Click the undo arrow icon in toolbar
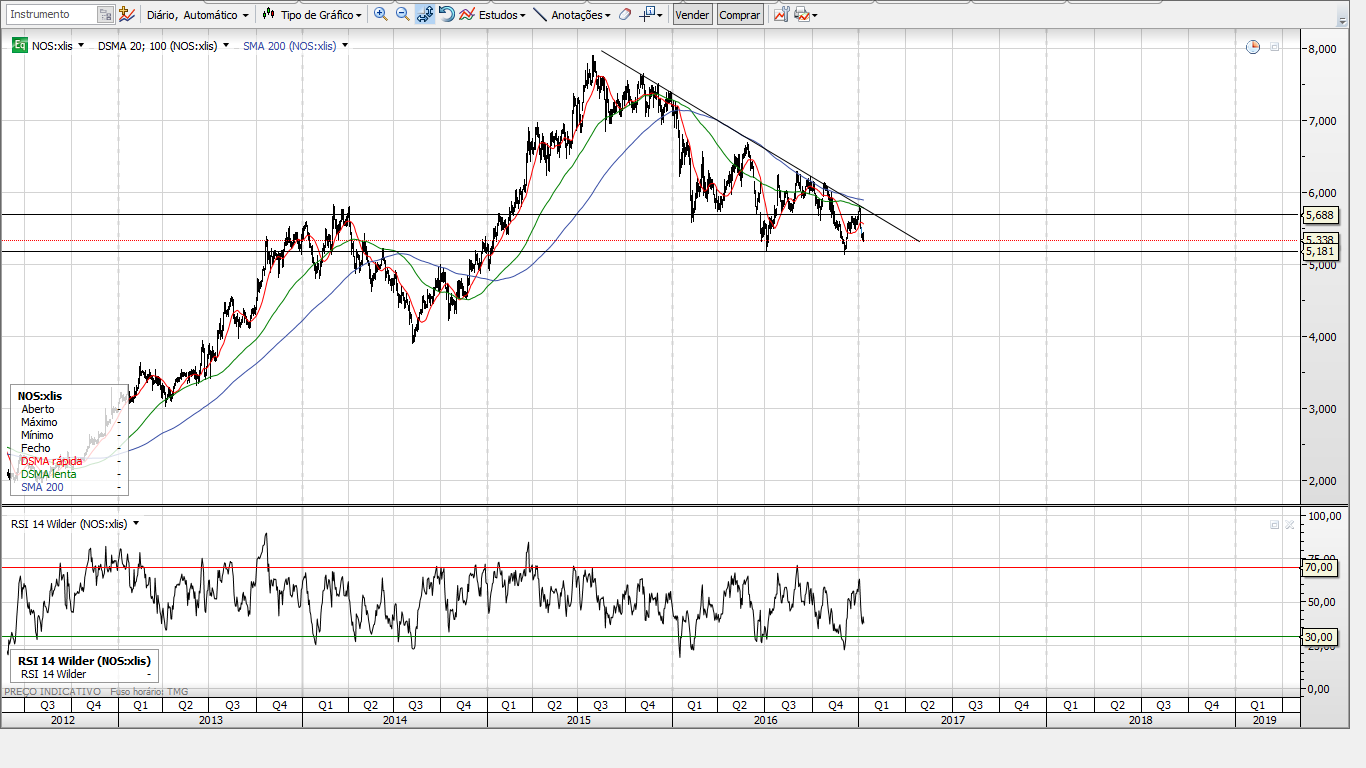Viewport: 1366px width, 768px height. click(x=446, y=15)
